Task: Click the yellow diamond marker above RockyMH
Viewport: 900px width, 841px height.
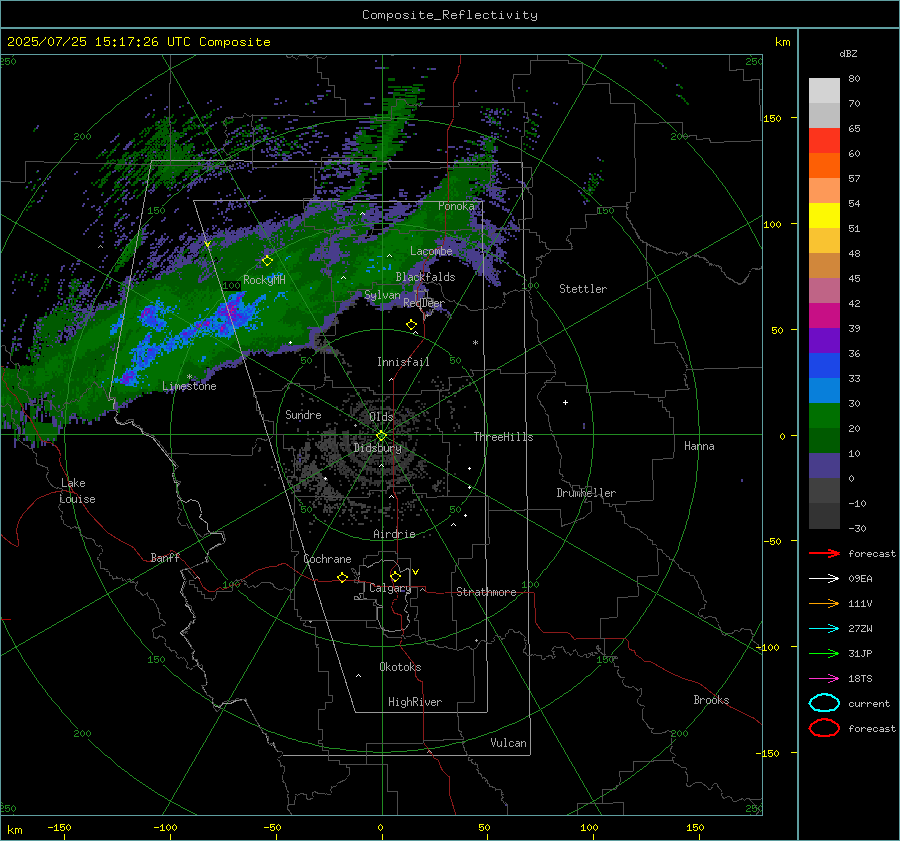Action: [x=267, y=261]
